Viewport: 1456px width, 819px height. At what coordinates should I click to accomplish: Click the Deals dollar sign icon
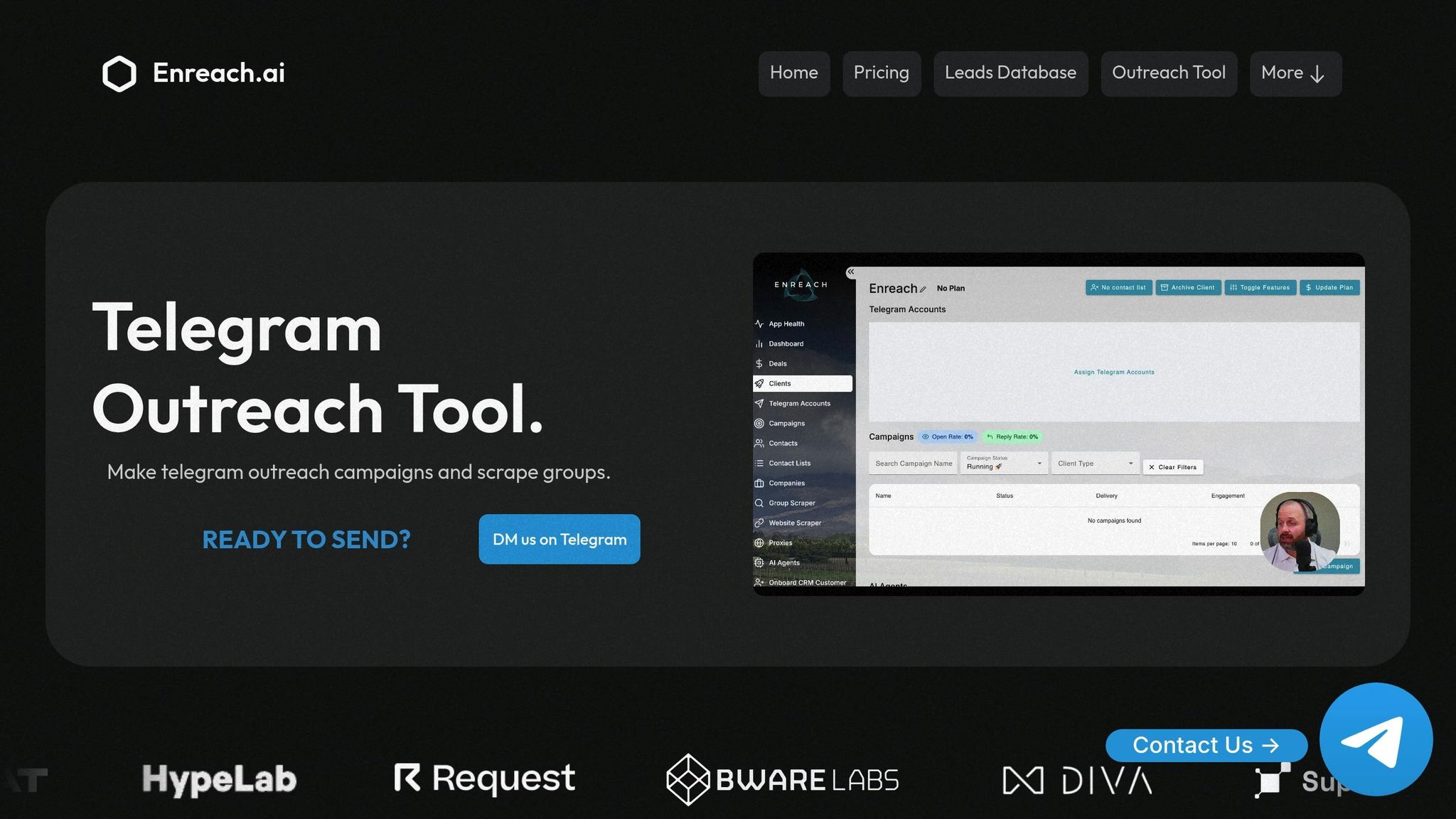pos(759,363)
